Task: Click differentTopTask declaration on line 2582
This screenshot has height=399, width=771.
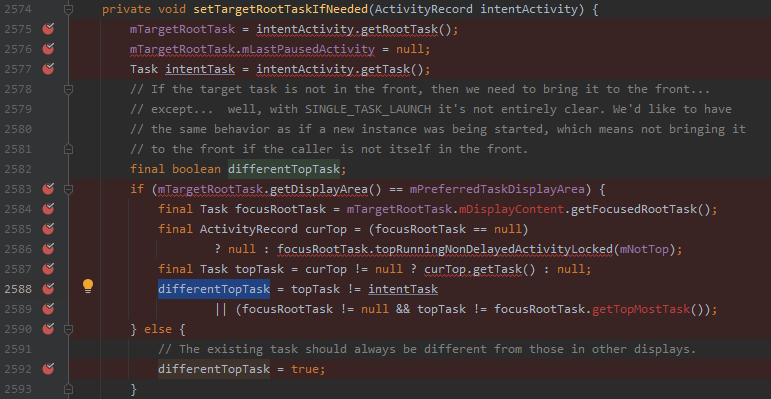Action: coord(284,169)
